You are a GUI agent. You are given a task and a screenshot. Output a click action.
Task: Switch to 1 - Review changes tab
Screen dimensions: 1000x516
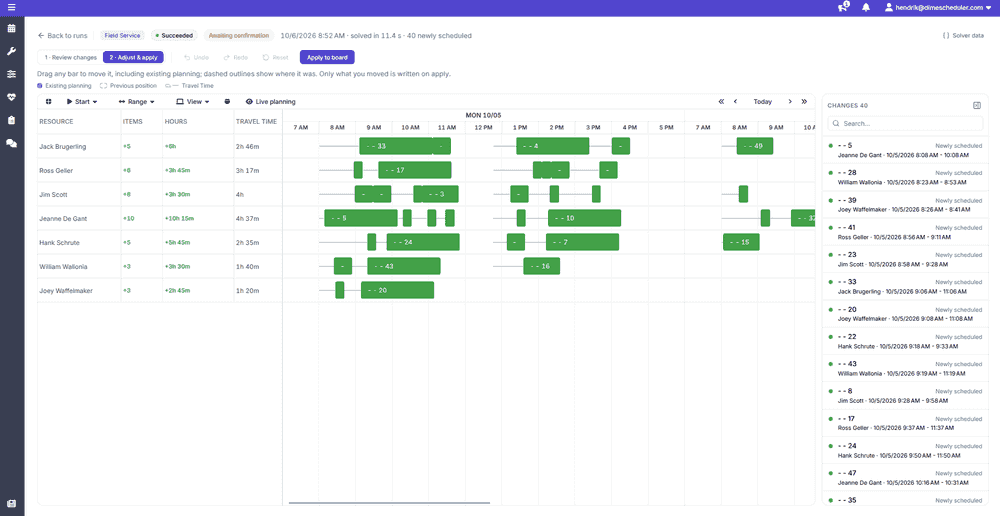(x=70, y=57)
